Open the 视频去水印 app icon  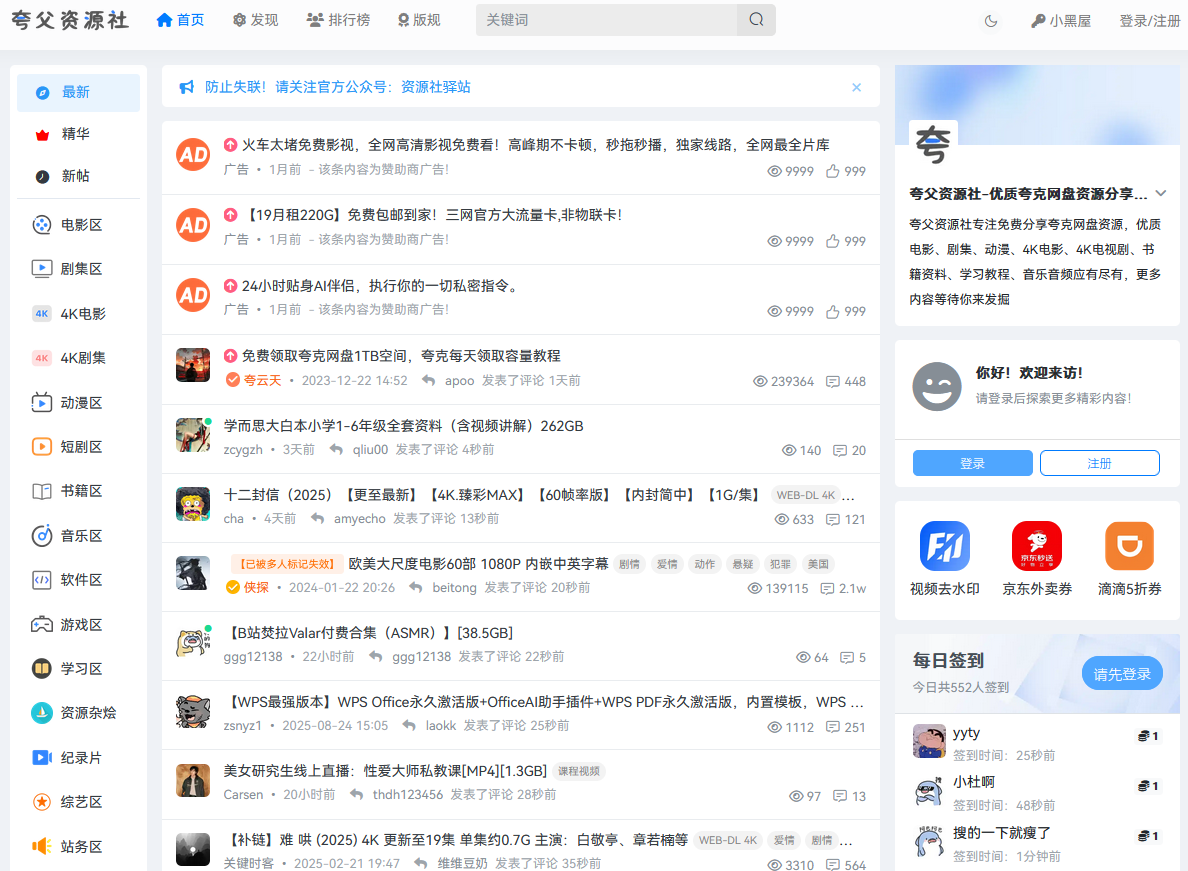click(x=944, y=546)
